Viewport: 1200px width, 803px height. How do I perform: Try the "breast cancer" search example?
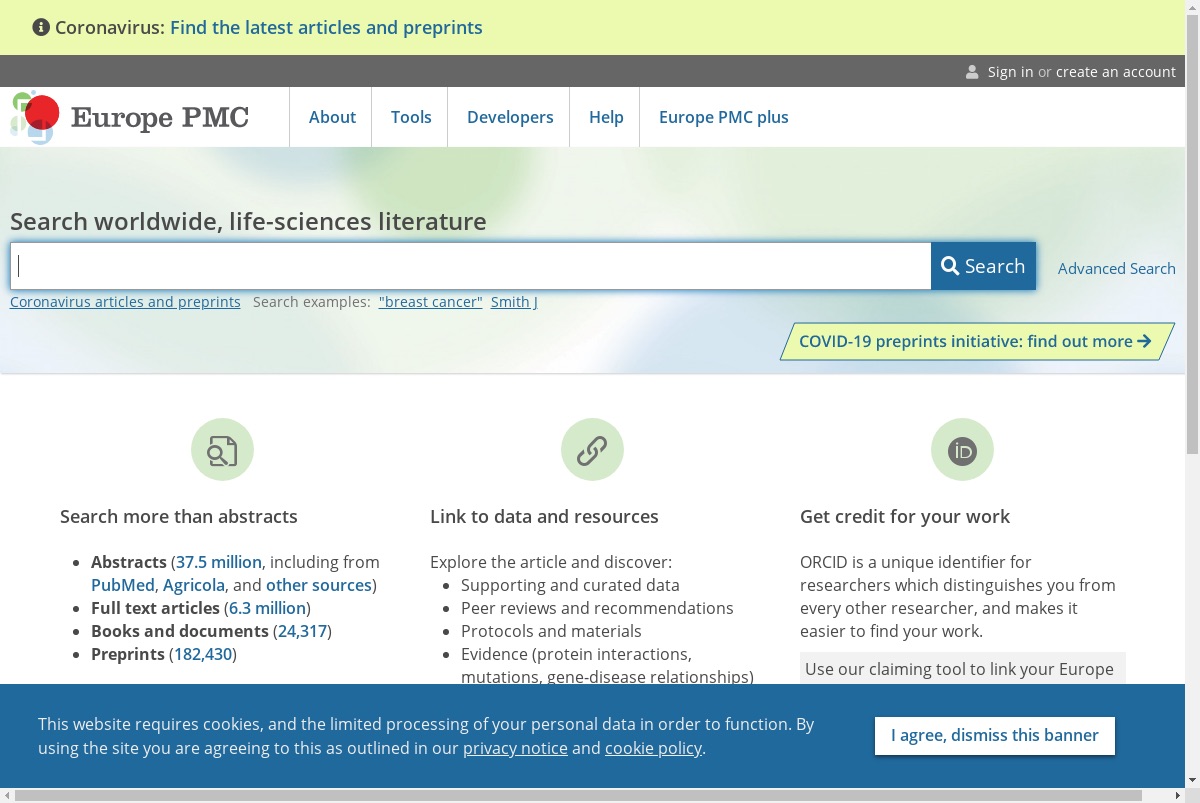click(431, 302)
